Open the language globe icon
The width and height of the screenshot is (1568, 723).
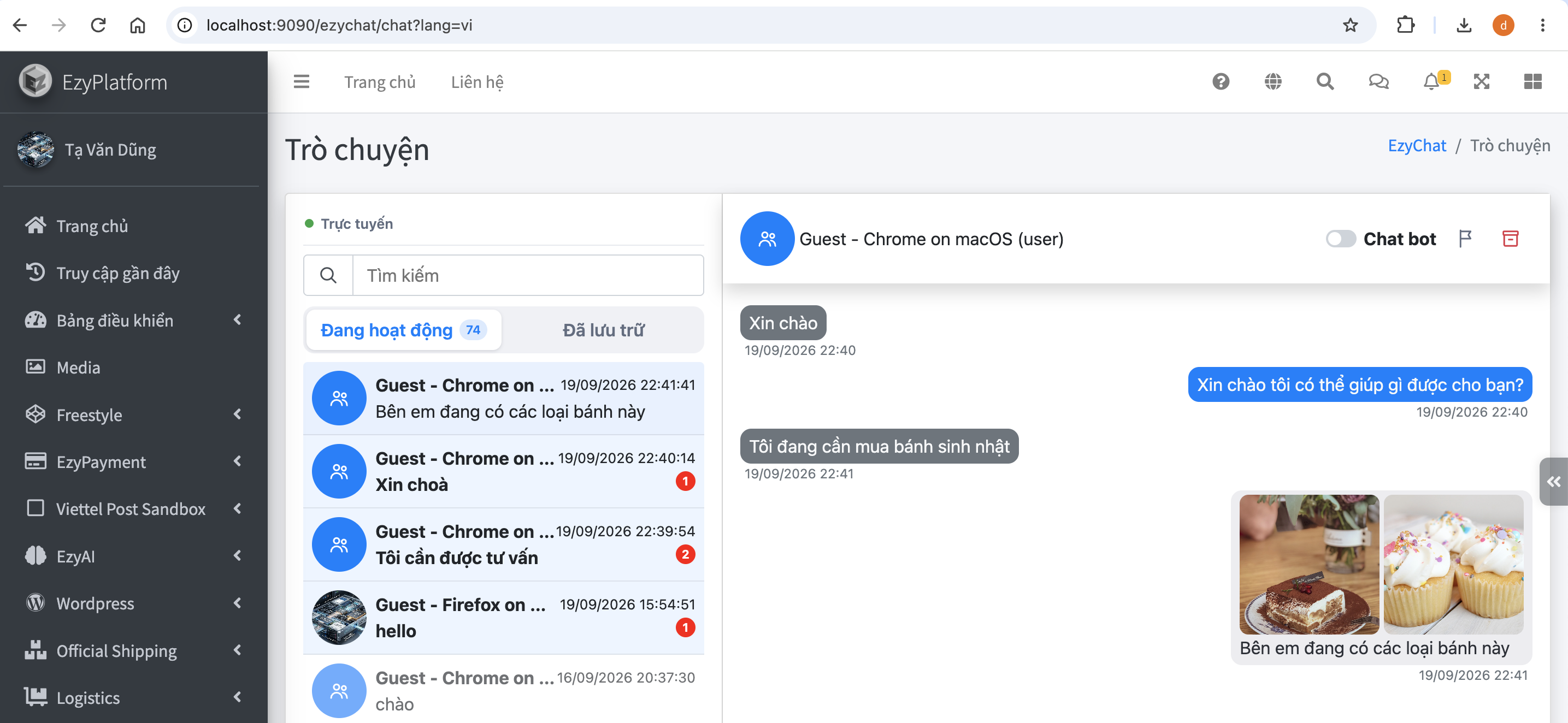pyautogui.click(x=1273, y=81)
